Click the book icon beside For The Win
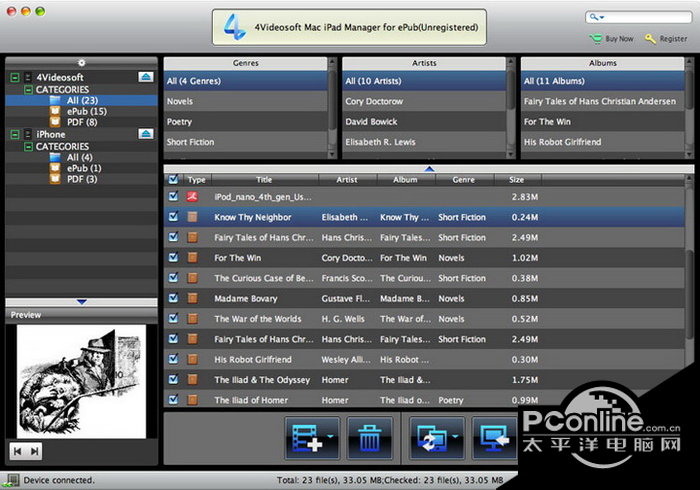The image size is (700, 490). pos(192,257)
